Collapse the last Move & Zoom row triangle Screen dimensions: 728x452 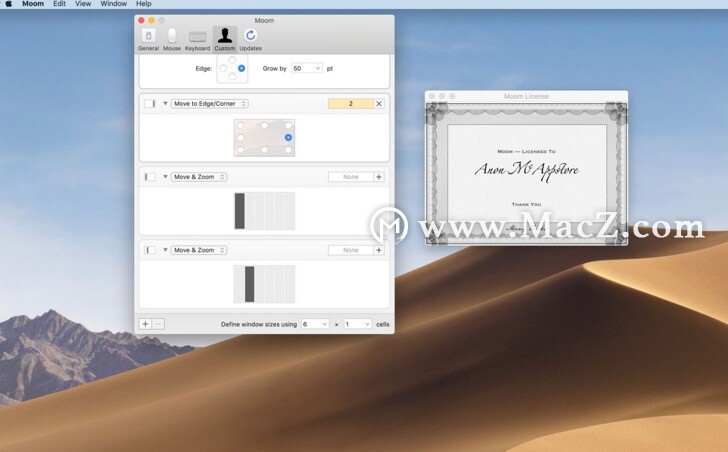coord(165,250)
